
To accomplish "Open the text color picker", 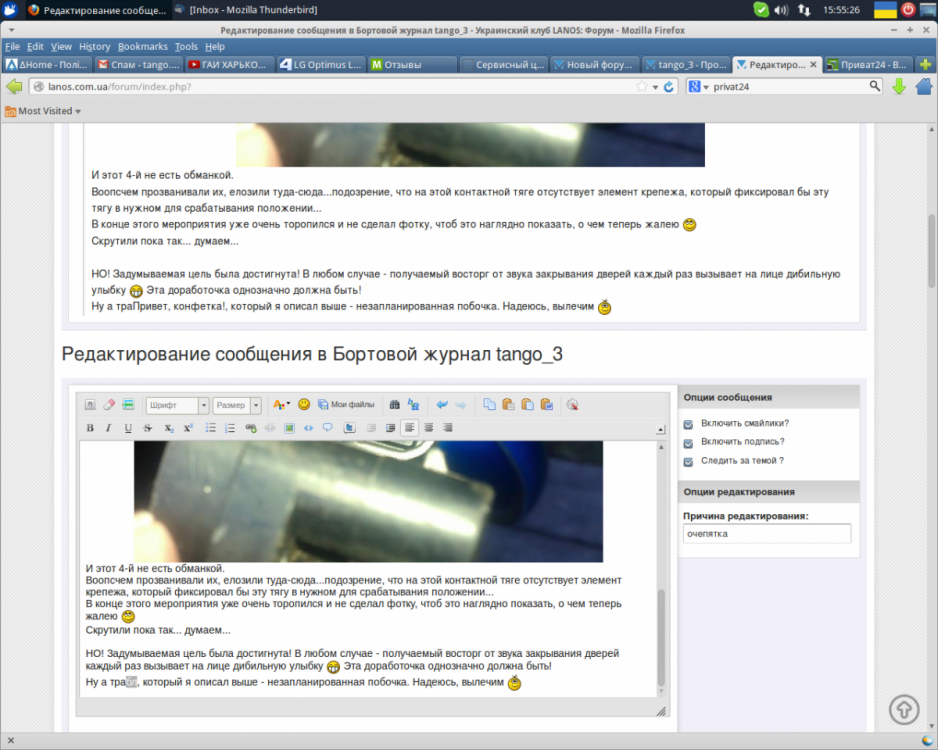I will (281, 405).
